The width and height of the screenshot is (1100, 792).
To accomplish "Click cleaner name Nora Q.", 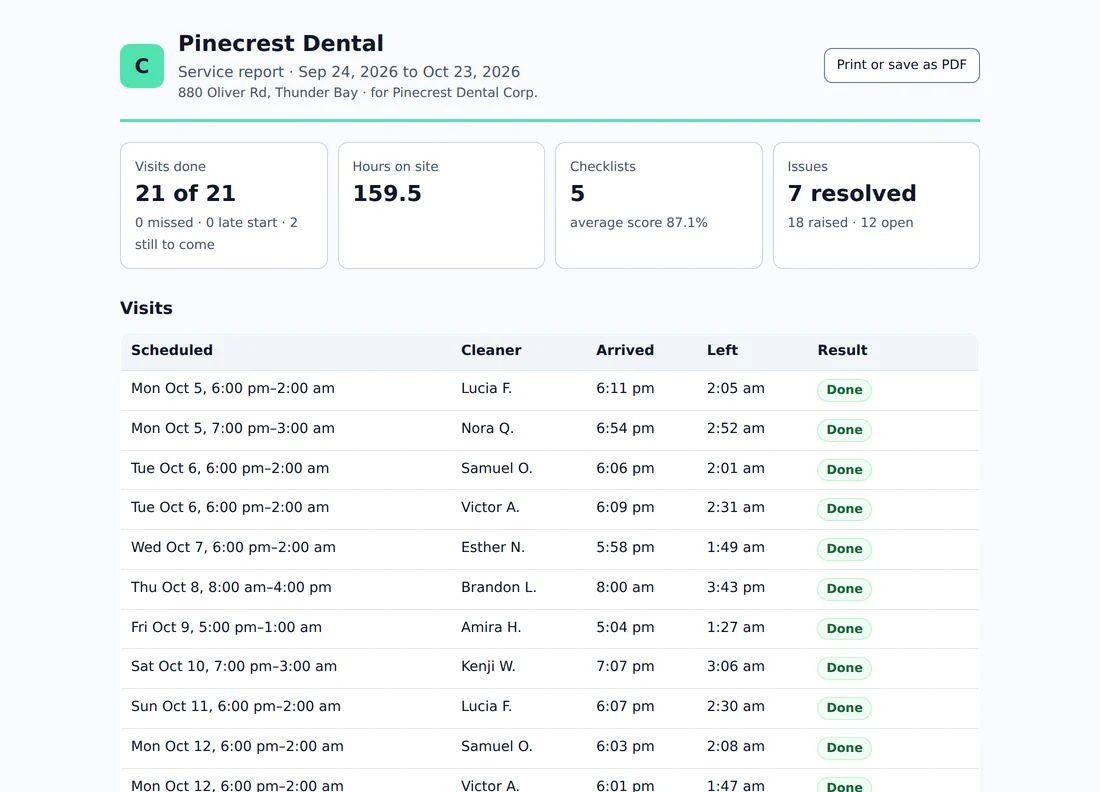I will [488, 429].
